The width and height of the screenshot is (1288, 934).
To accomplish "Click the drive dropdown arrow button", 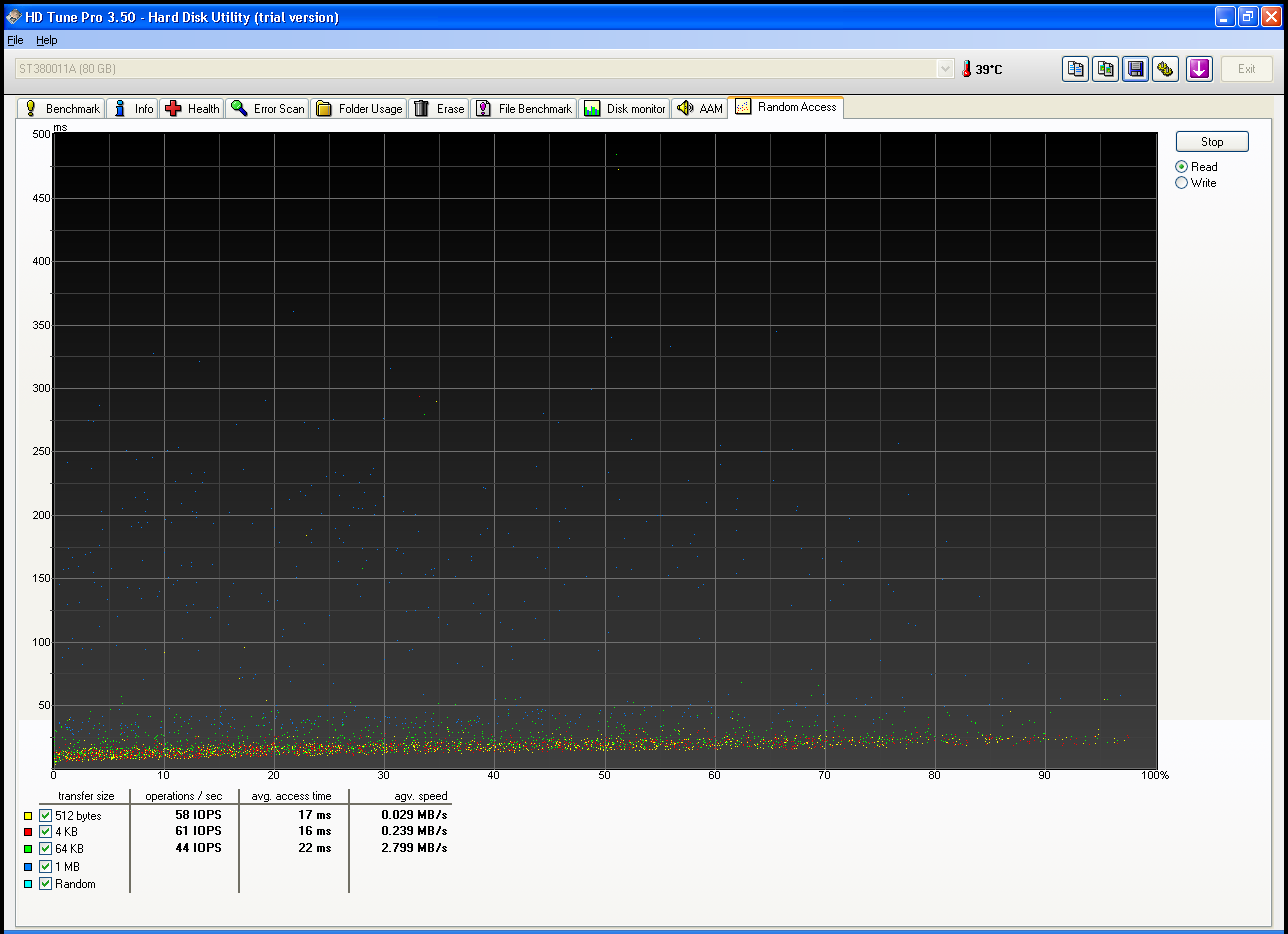I will 945,69.
